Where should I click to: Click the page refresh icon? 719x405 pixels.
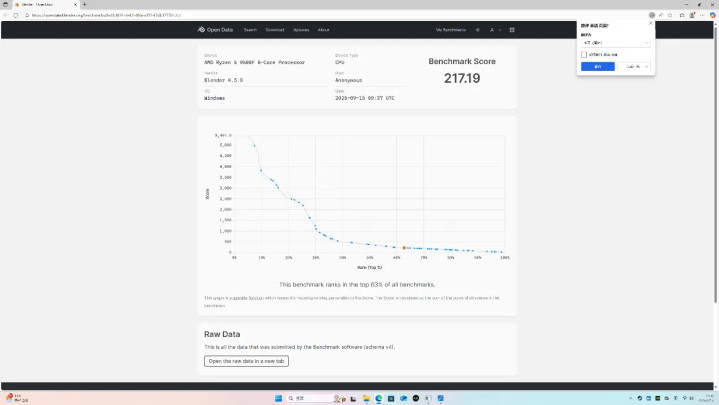pyautogui.click(x=16, y=15)
